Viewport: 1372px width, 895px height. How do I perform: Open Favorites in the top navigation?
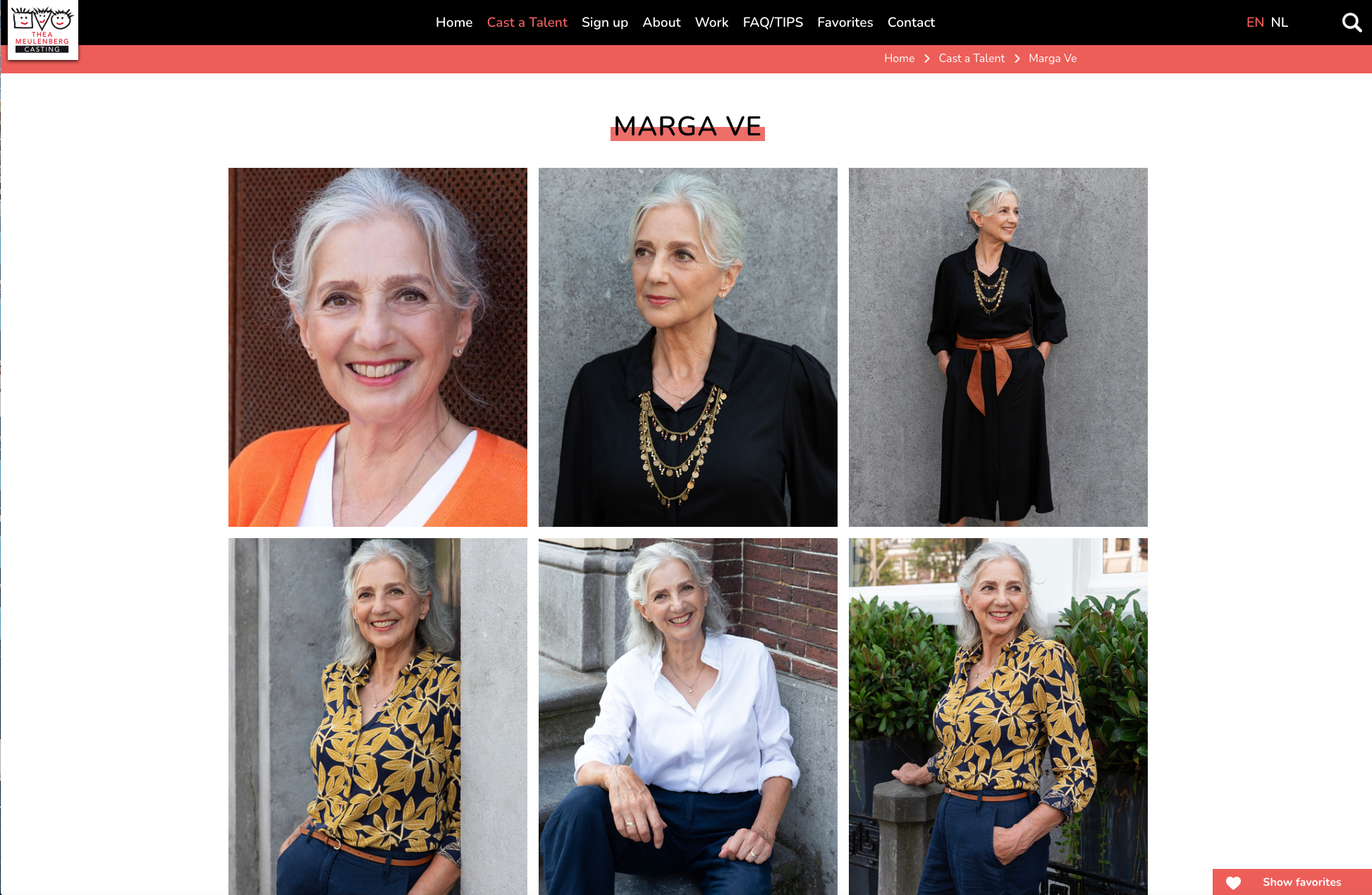[x=845, y=23]
